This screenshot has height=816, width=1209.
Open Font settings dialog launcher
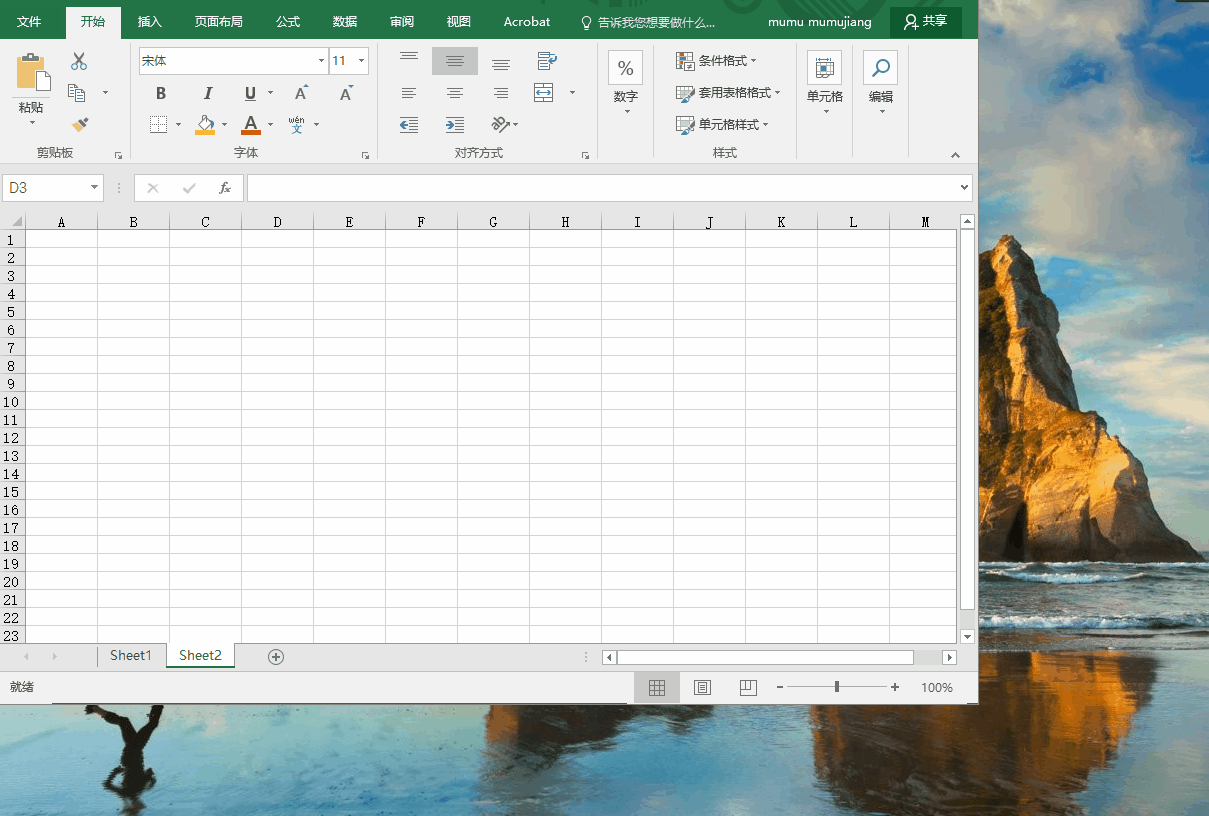365,155
